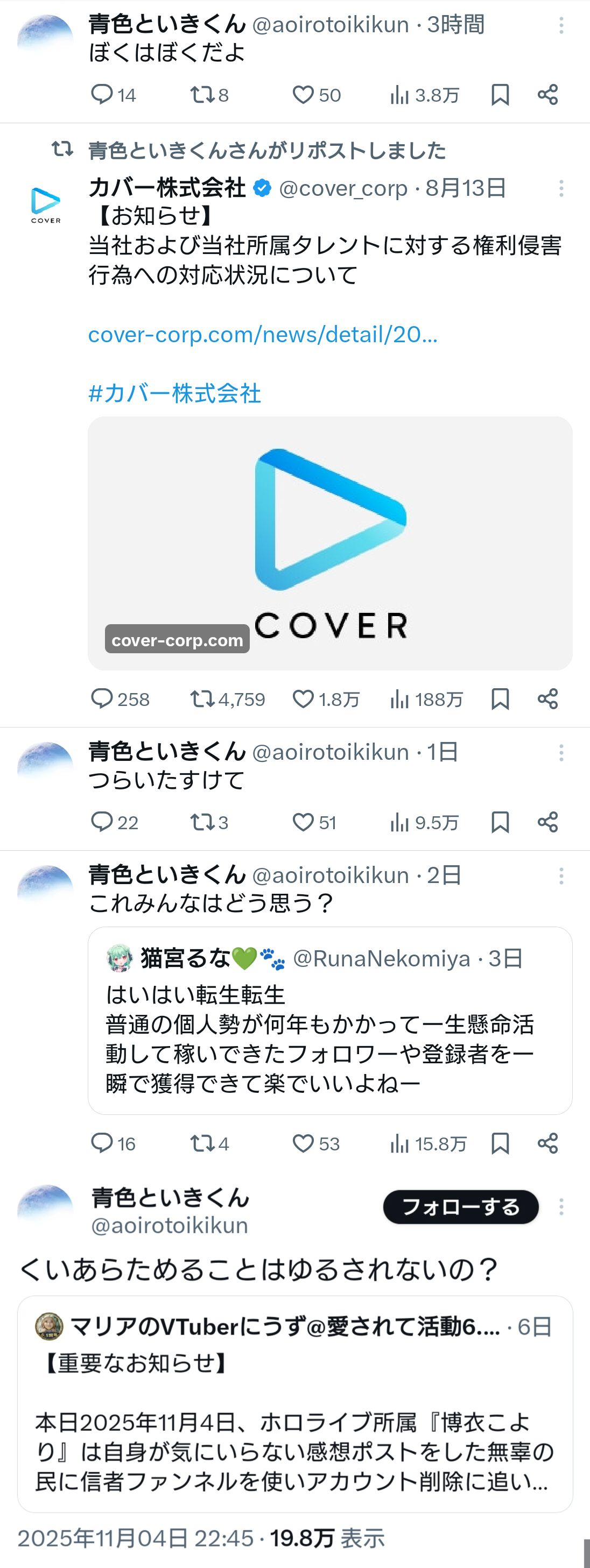Like the "つらいたすけて" post
590x1568 pixels.
314,822
